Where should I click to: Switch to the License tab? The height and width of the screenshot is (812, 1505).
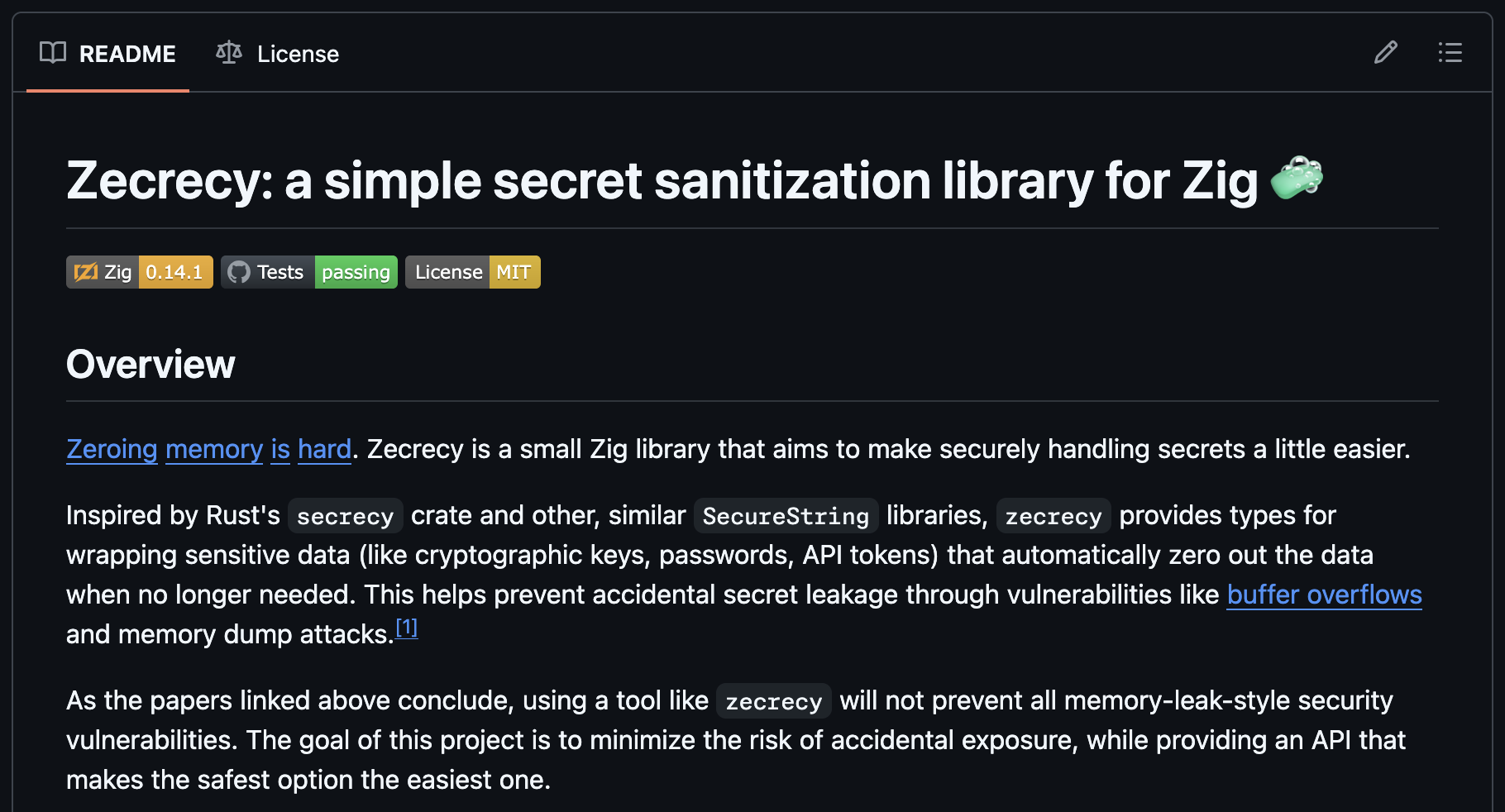(x=298, y=53)
